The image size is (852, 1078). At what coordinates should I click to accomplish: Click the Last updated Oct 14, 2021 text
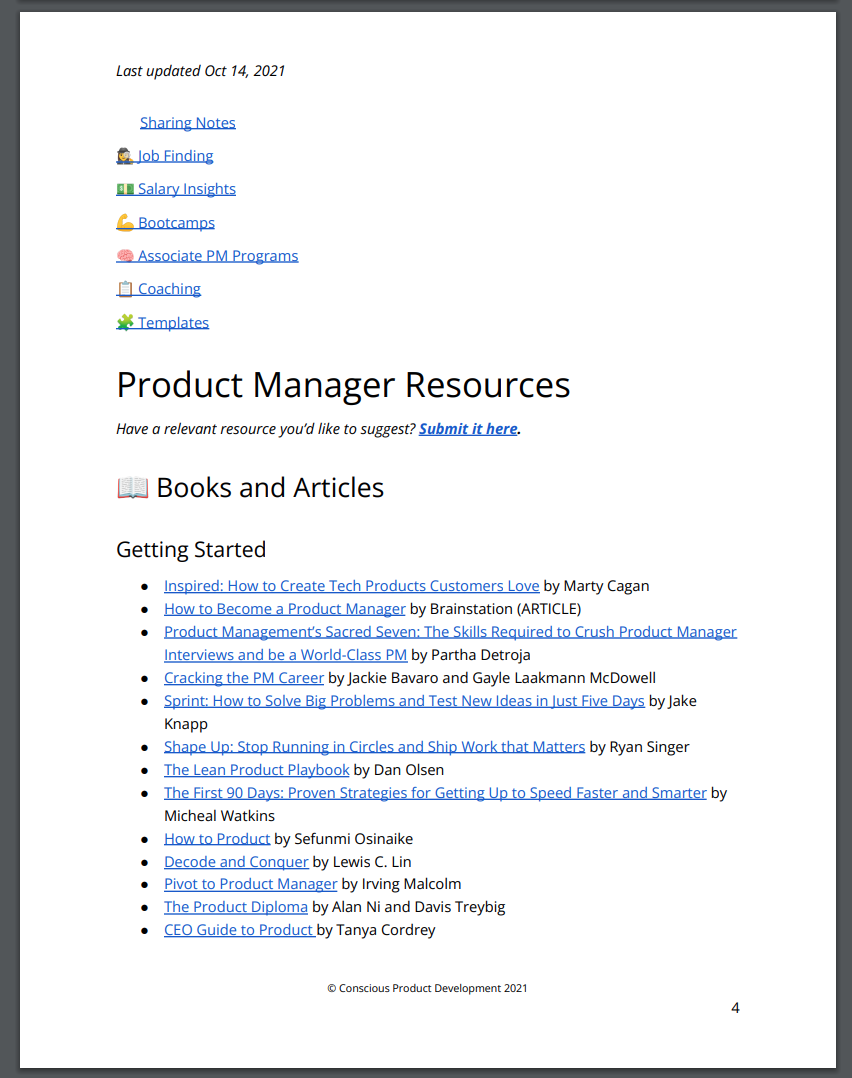tap(200, 72)
